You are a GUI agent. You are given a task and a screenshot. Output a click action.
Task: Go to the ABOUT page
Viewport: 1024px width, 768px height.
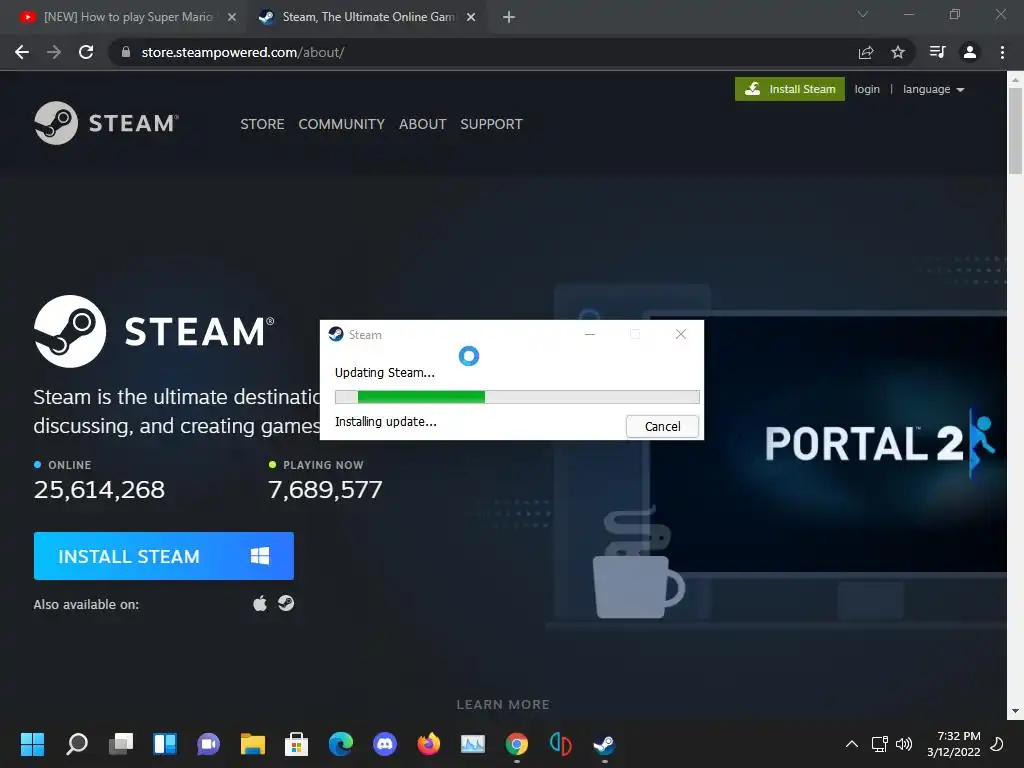pos(423,124)
